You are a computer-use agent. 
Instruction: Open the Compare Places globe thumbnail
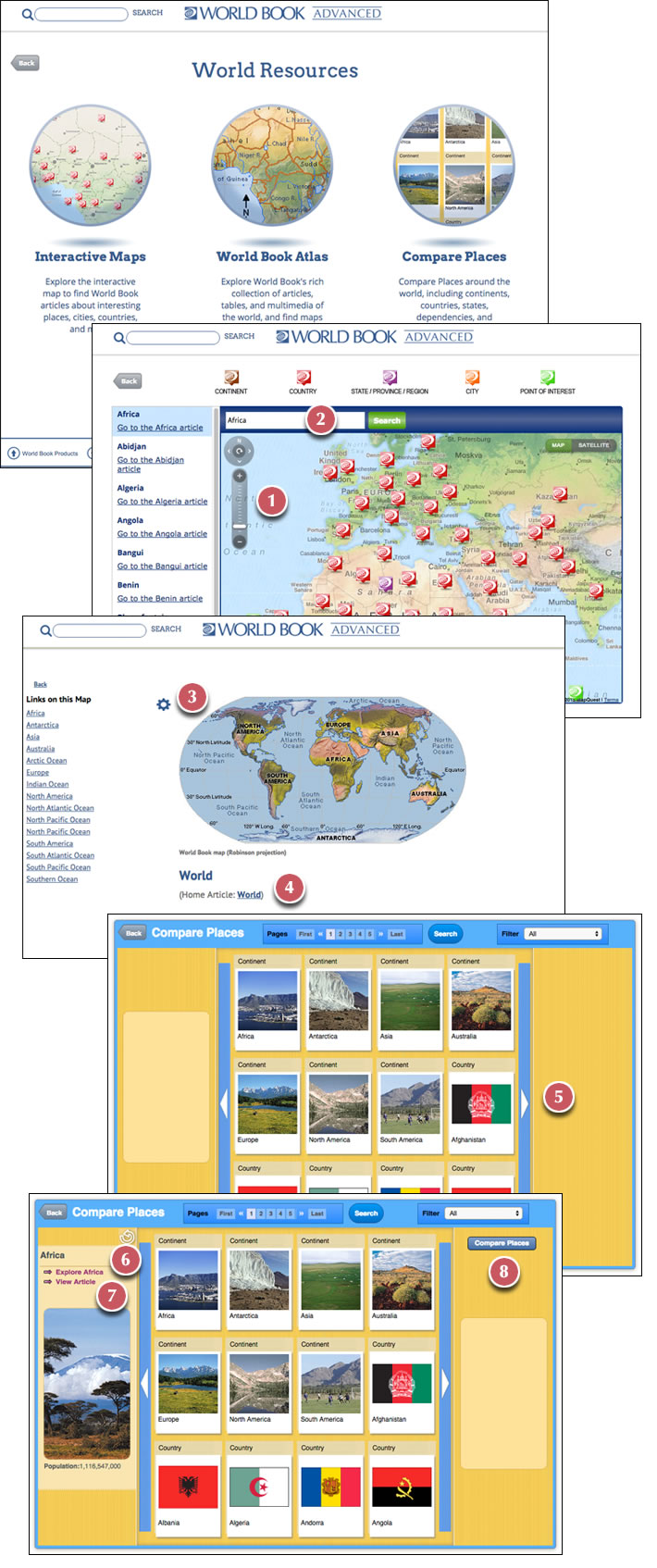[x=453, y=166]
